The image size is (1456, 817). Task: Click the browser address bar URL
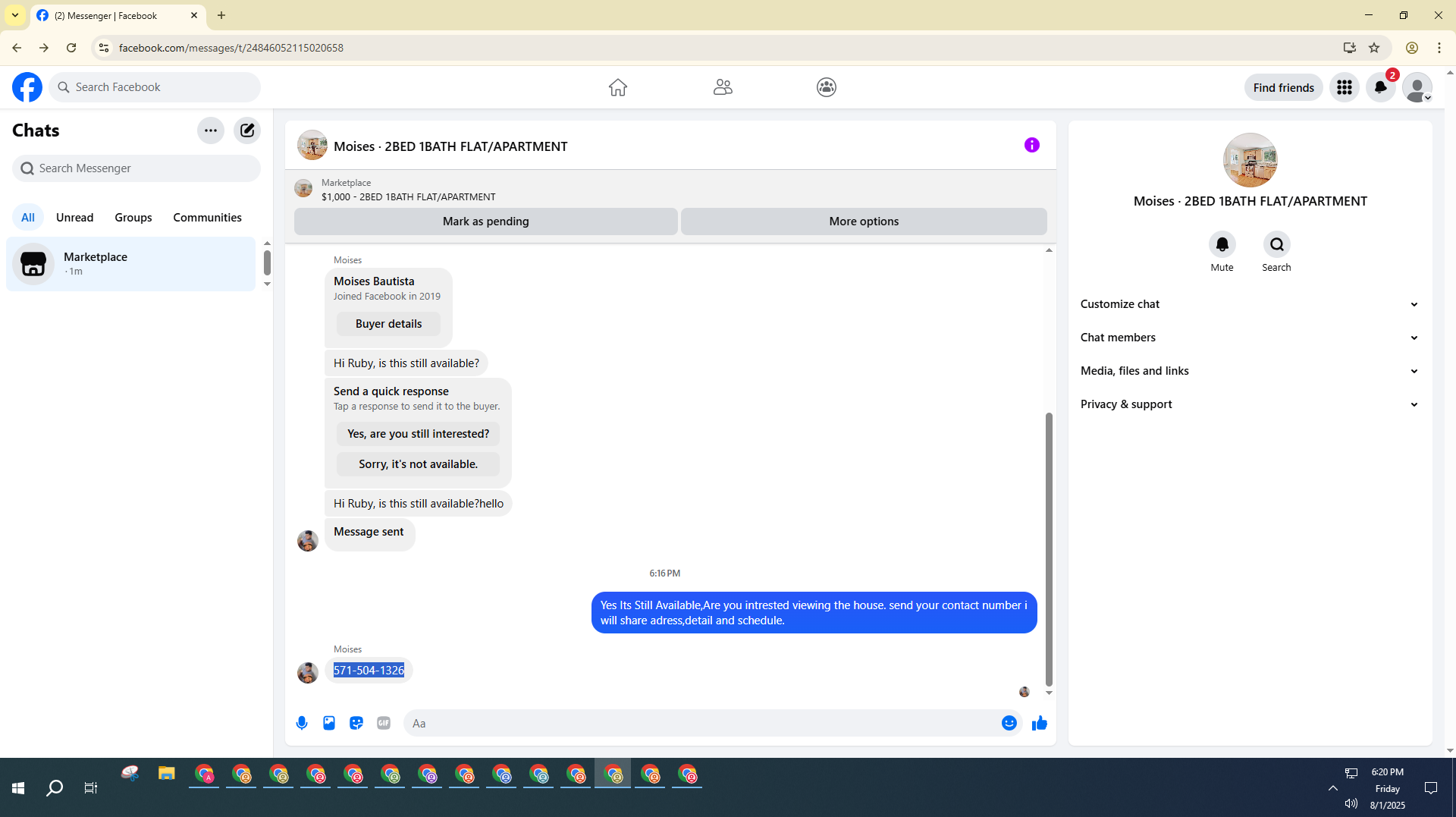tap(231, 48)
